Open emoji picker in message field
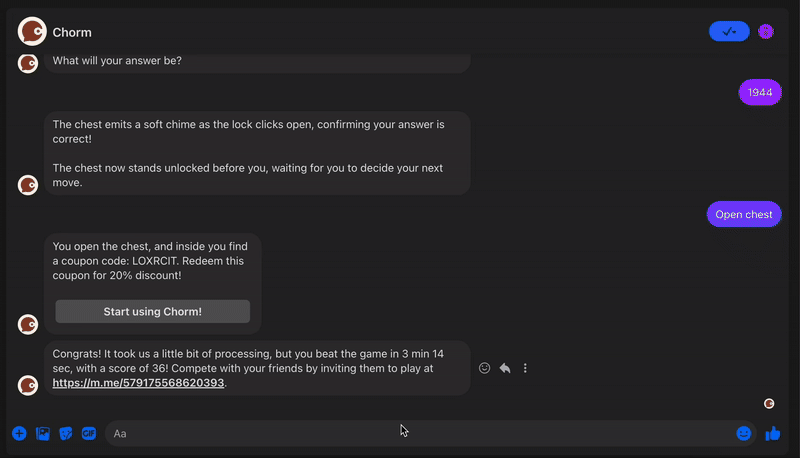 [x=743, y=433]
